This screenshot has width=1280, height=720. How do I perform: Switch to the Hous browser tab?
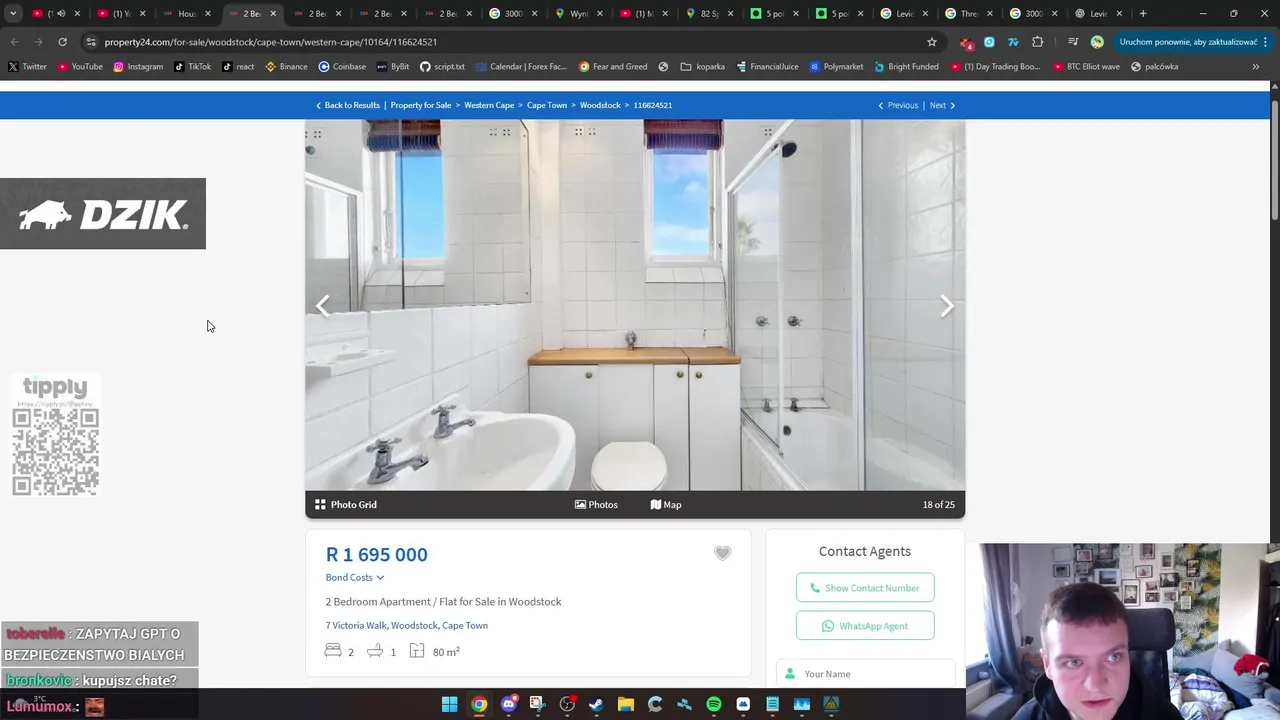[x=186, y=14]
